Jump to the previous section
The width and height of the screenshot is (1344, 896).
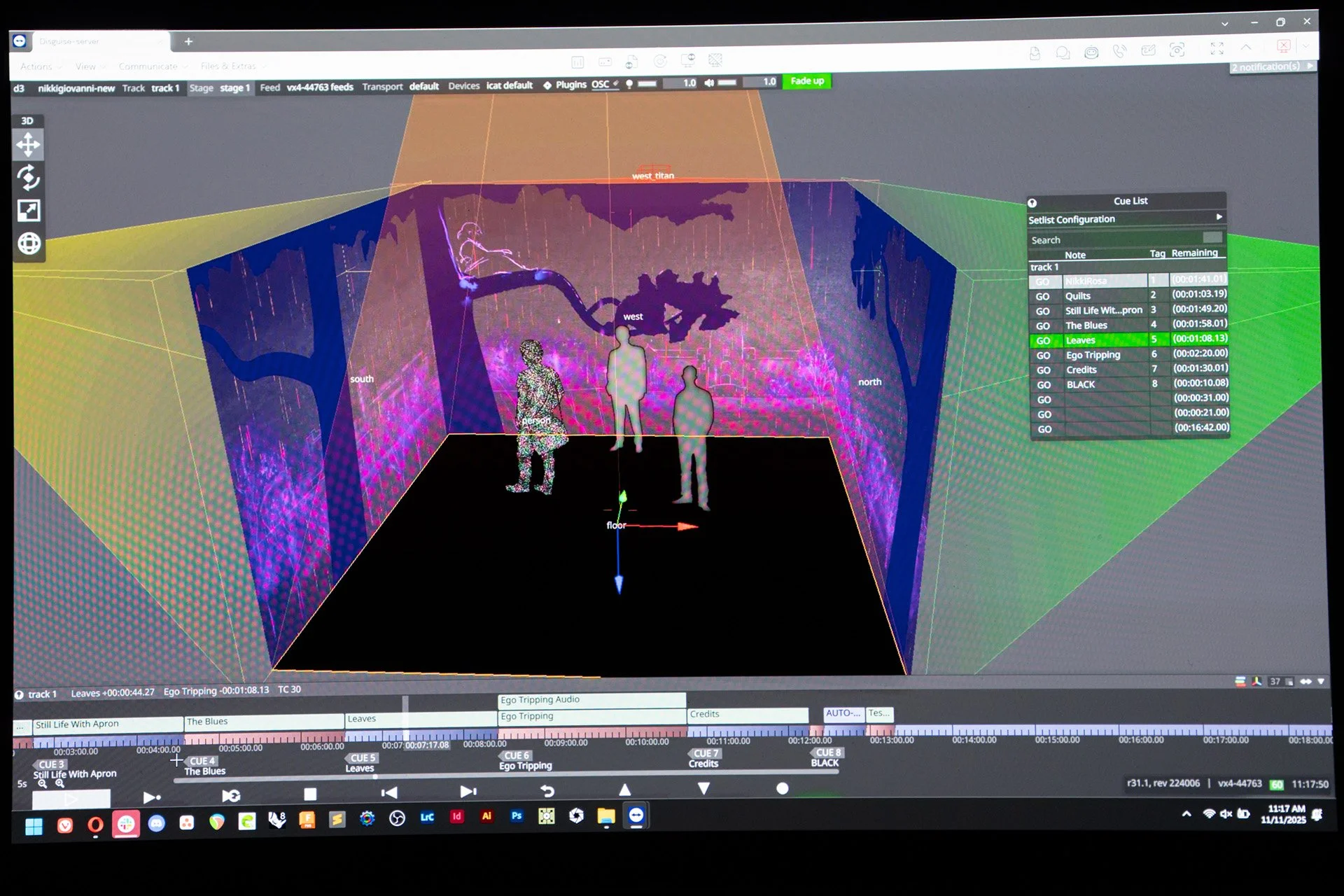[x=389, y=792]
